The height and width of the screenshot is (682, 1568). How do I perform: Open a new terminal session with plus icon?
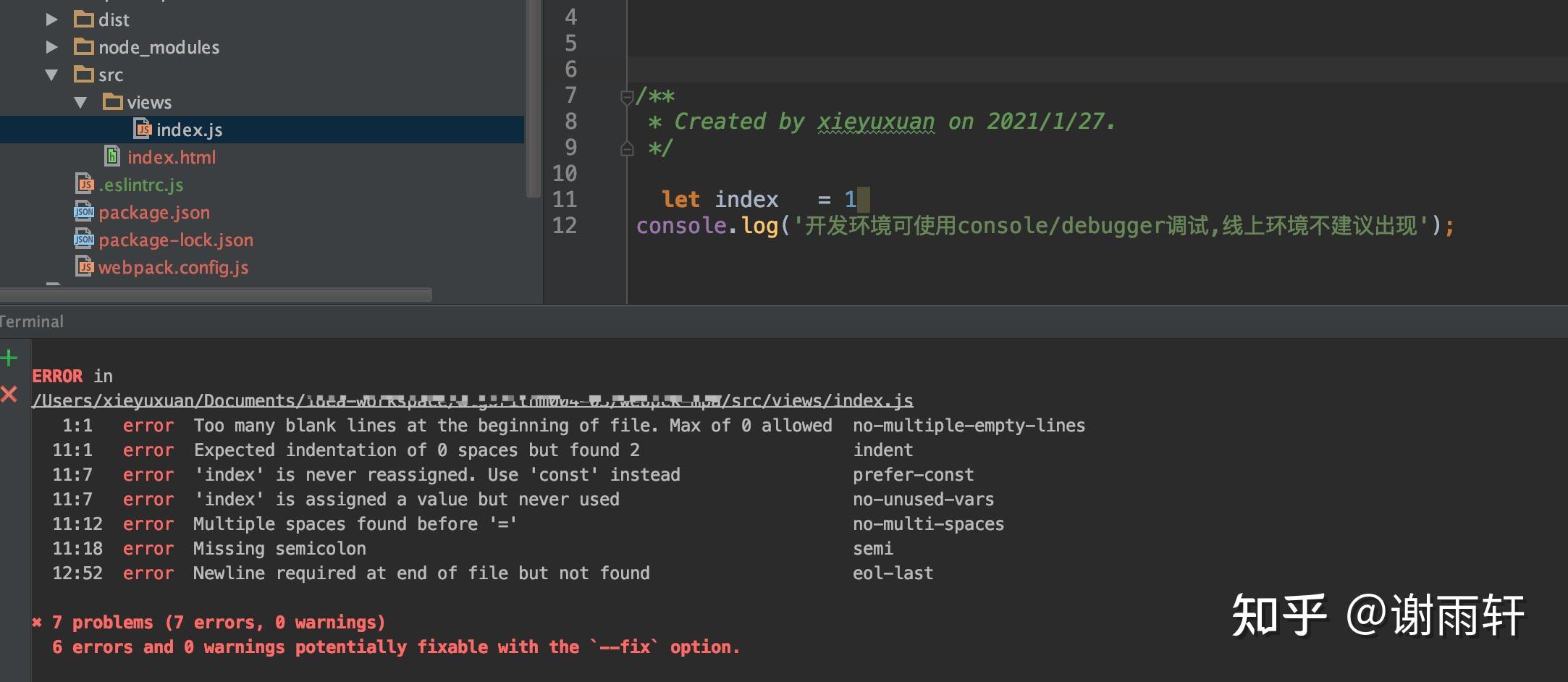[9, 356]
